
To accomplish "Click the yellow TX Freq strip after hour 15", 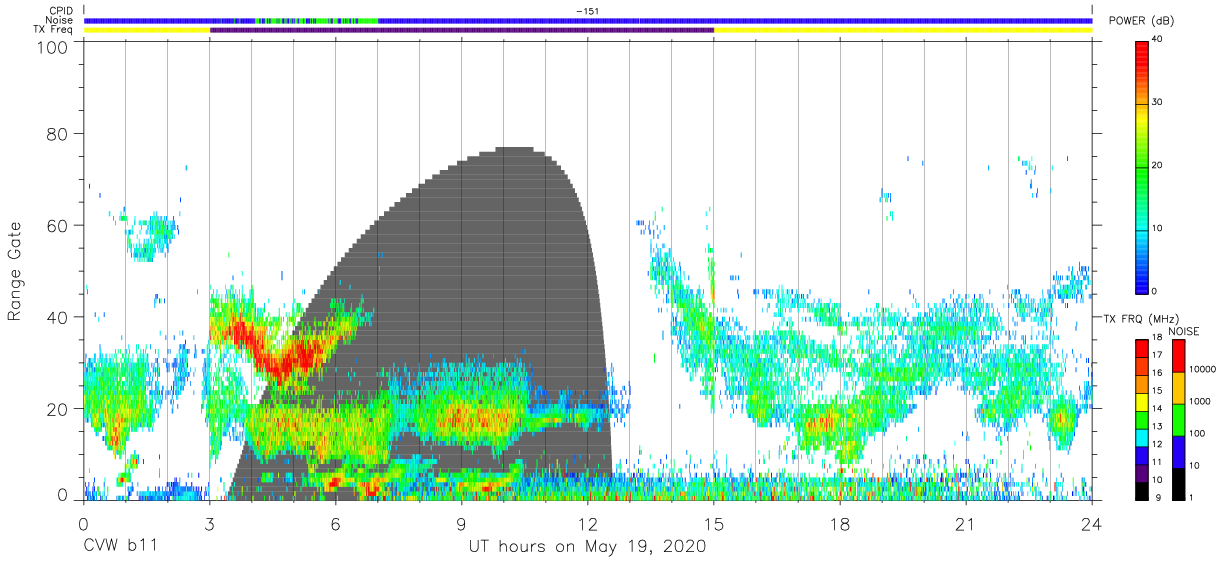I will coord(903,30).
